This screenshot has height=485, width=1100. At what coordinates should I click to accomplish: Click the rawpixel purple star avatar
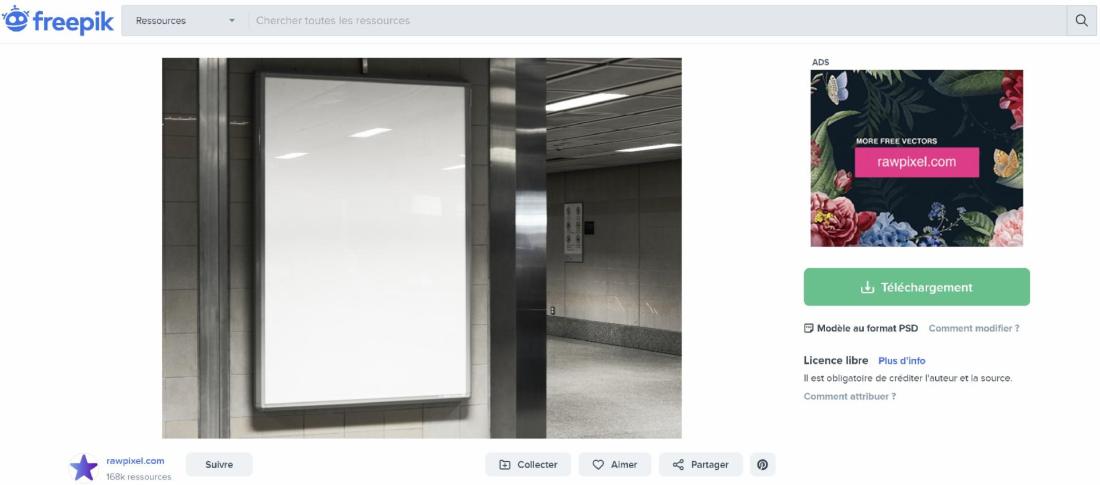[x=83, y=467]
